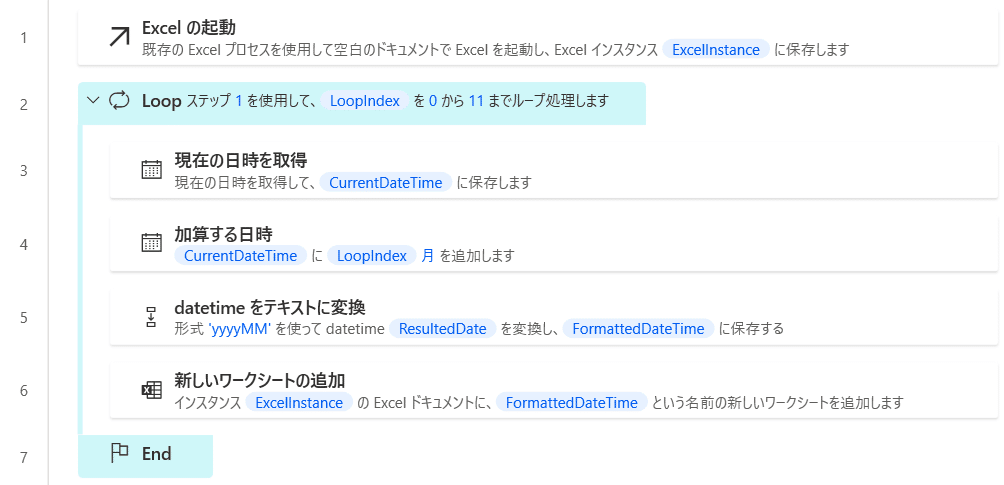Open the ExcelInstance variable in step 1

(716, 50)
